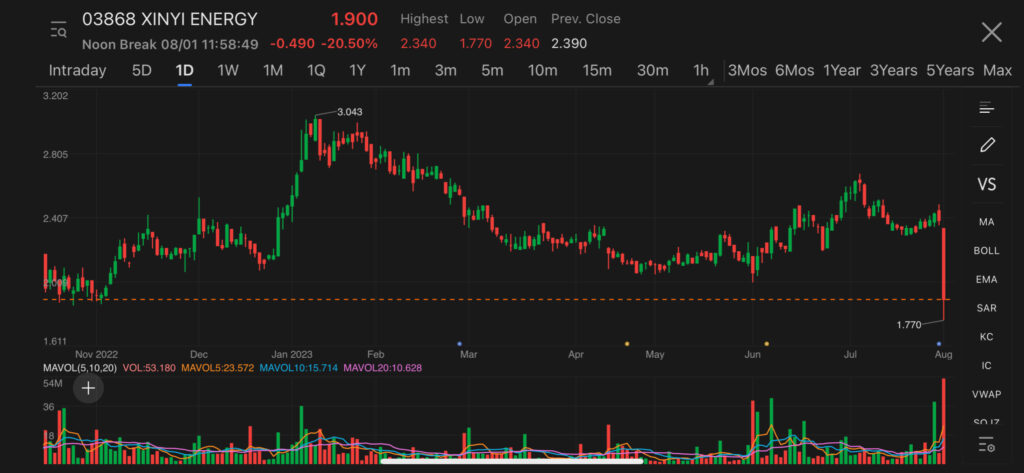1024x473 pixels.
Task: Click the horizontal chart scrollbar
Action: (x=512, y=461)
